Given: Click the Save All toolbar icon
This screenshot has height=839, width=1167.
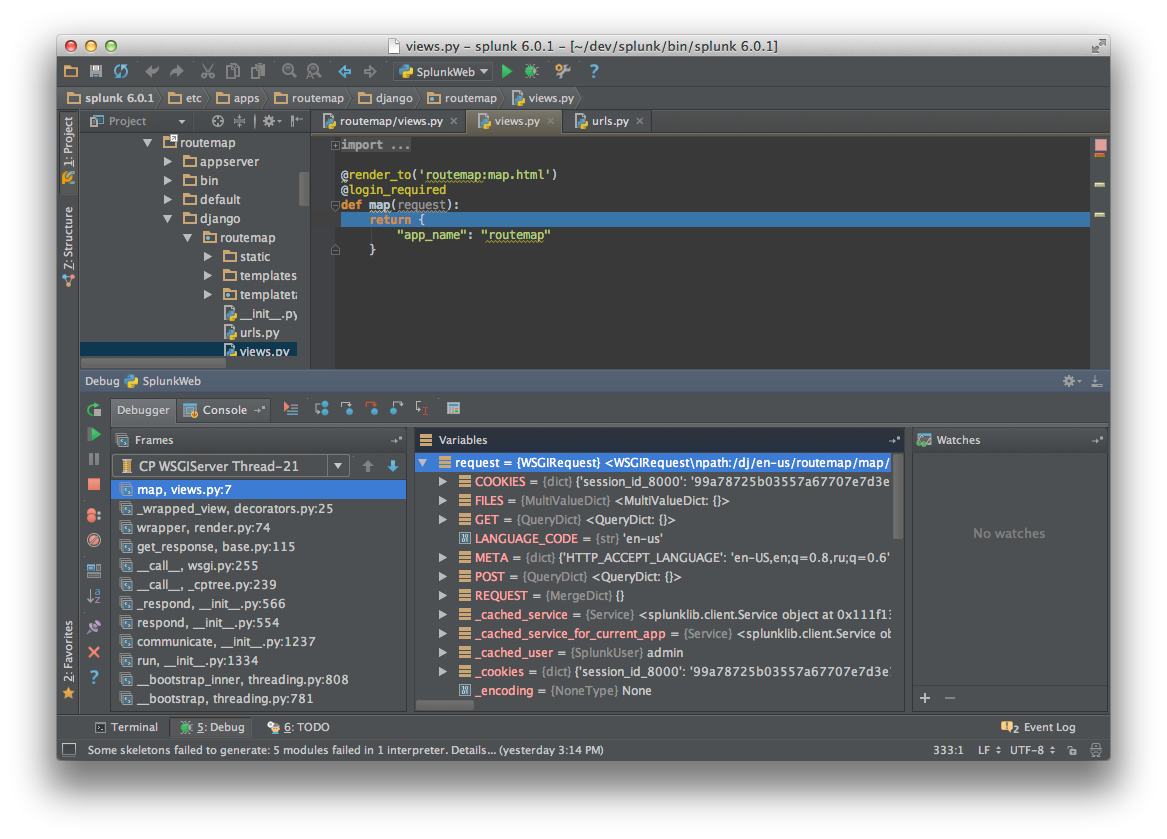Looking at the screenshot, I should 96,71.
